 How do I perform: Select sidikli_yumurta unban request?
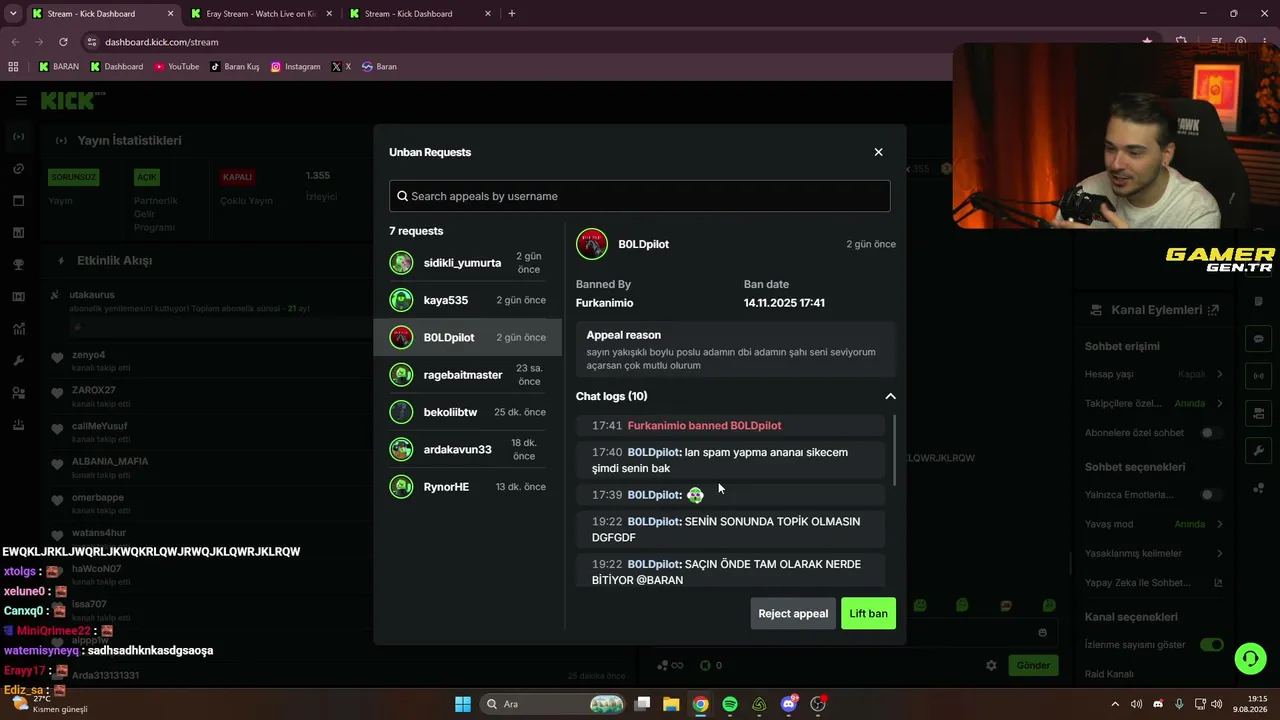point(467,263)
